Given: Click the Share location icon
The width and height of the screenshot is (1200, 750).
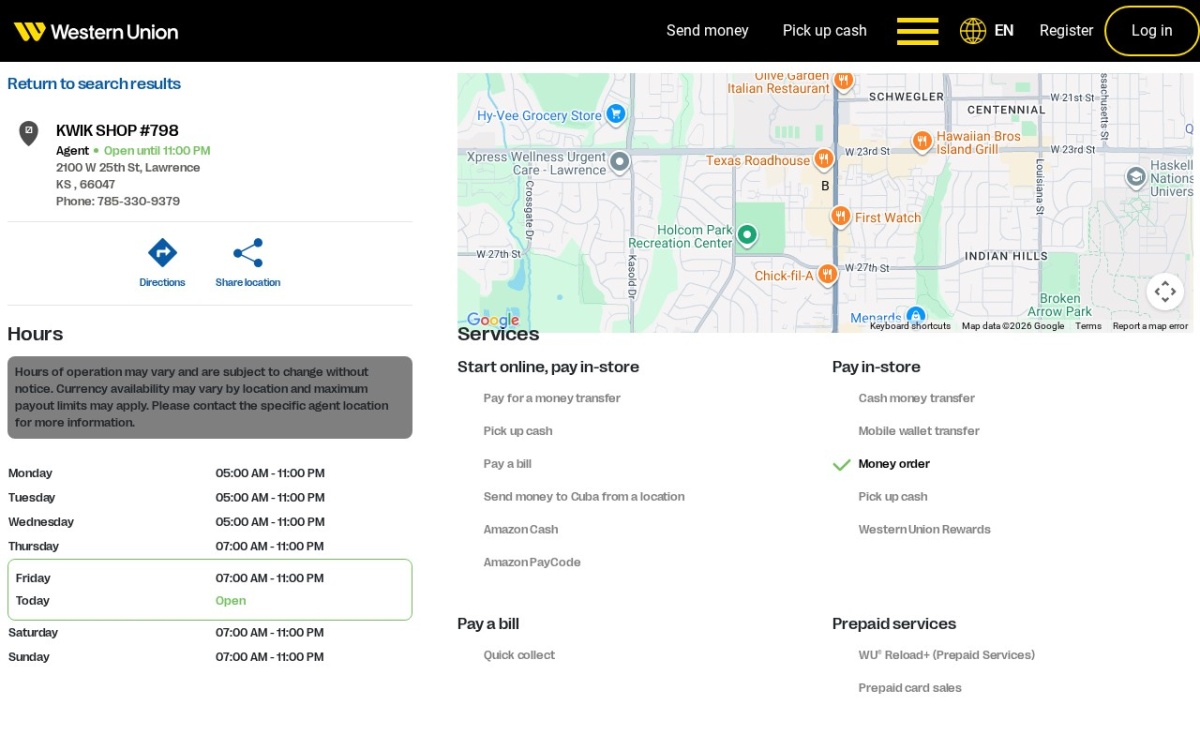Looking at the screenshot, I should (248, 252).
